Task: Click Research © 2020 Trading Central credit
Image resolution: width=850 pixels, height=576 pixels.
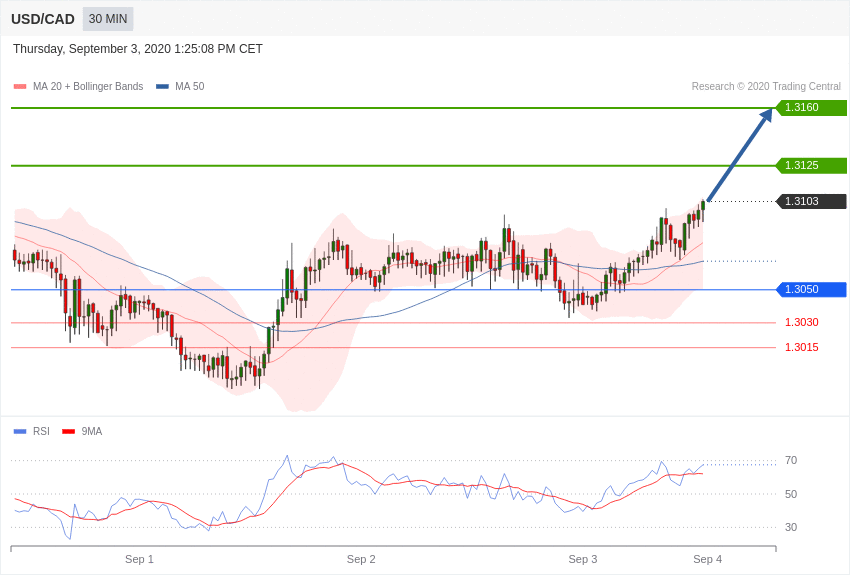Action: (x=766, y=87)
